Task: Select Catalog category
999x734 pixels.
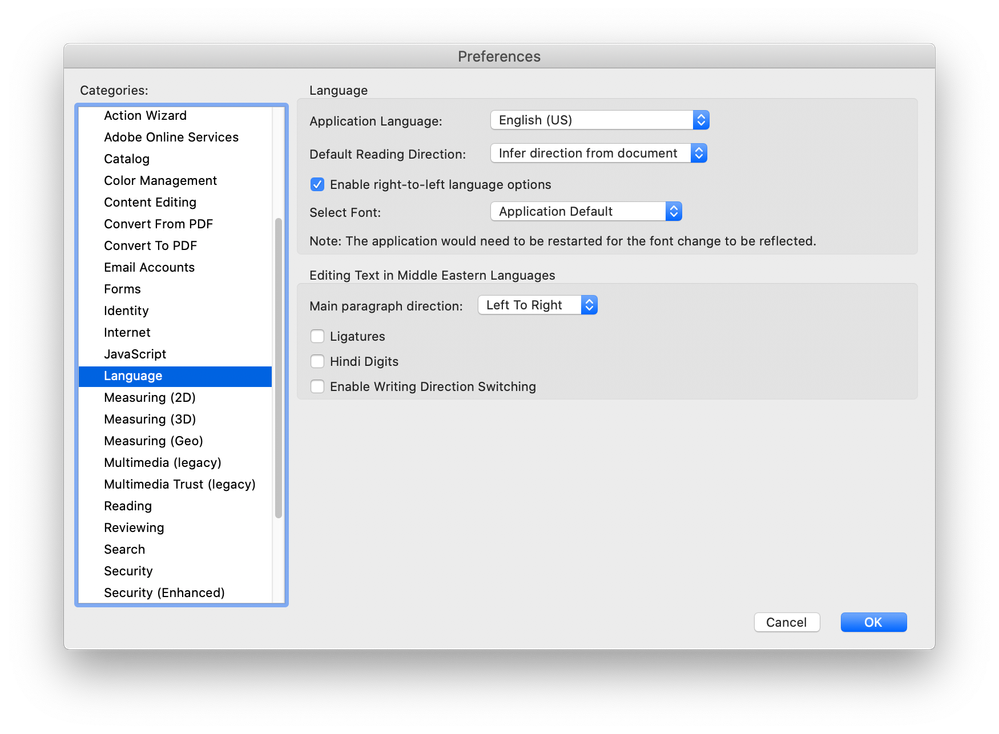Action: (x=175, y=159)
